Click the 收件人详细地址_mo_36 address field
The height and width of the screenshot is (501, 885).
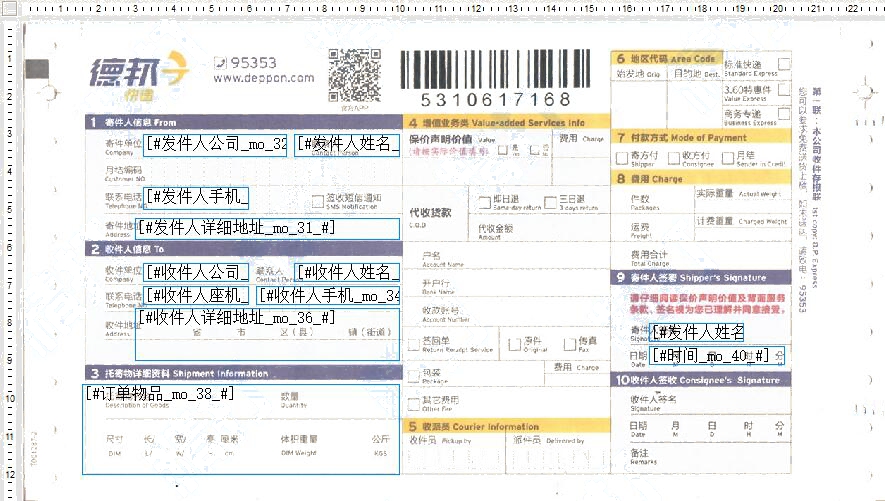pyautogui.click(x=268, y=334)
